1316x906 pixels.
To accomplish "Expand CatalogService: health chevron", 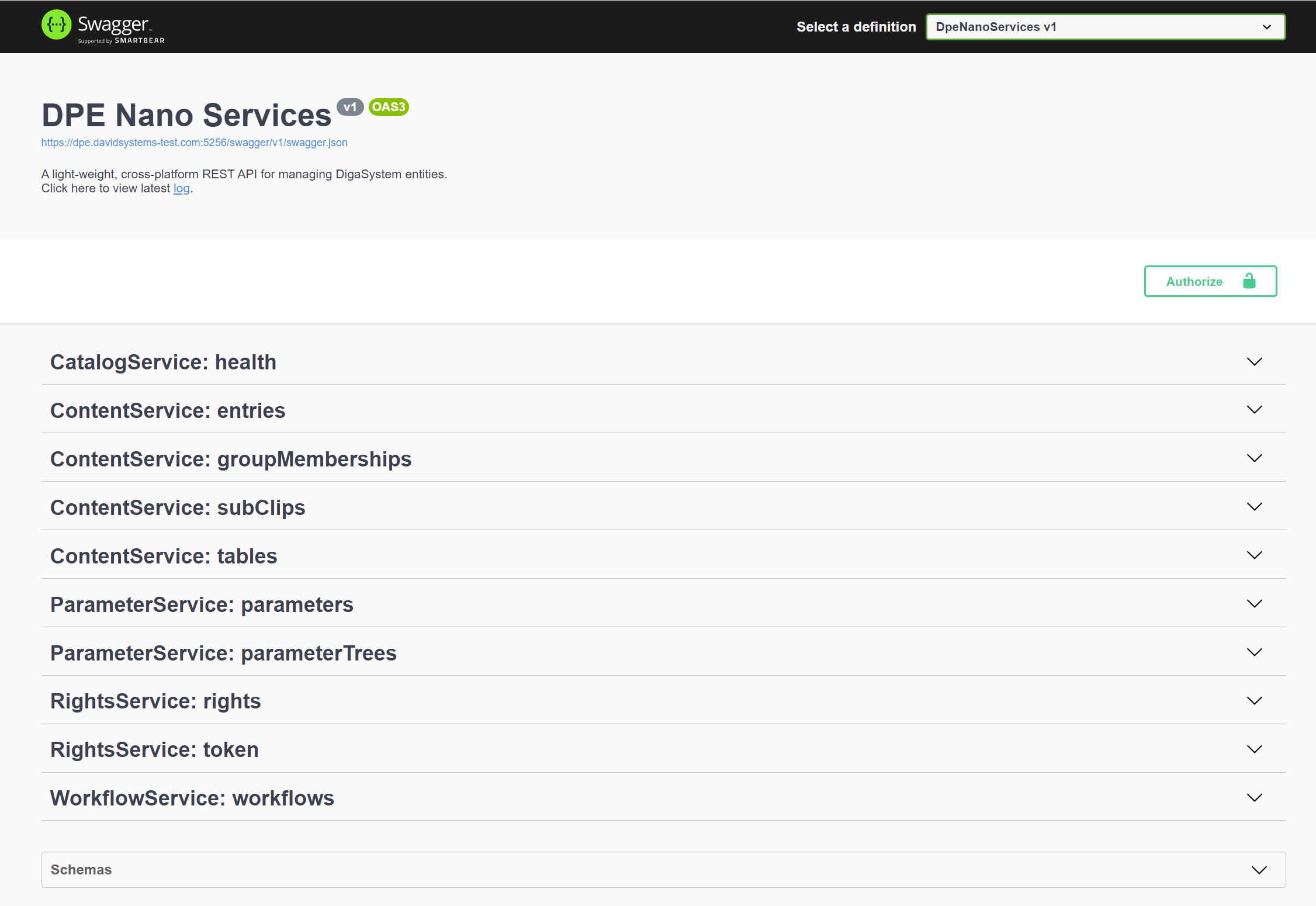I will [1254, 362].
